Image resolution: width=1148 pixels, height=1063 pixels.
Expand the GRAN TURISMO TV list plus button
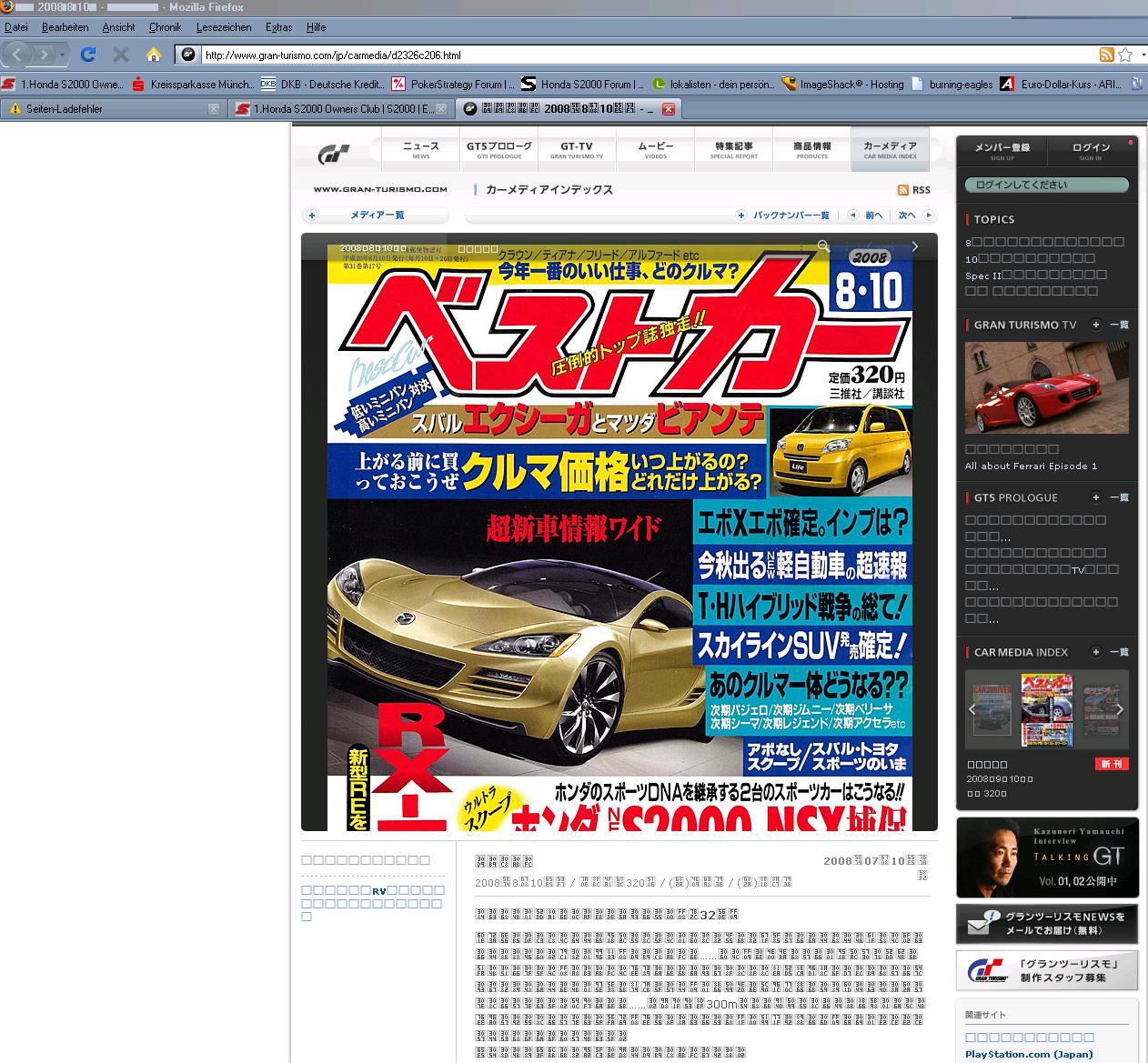(x=1096, y=325)
